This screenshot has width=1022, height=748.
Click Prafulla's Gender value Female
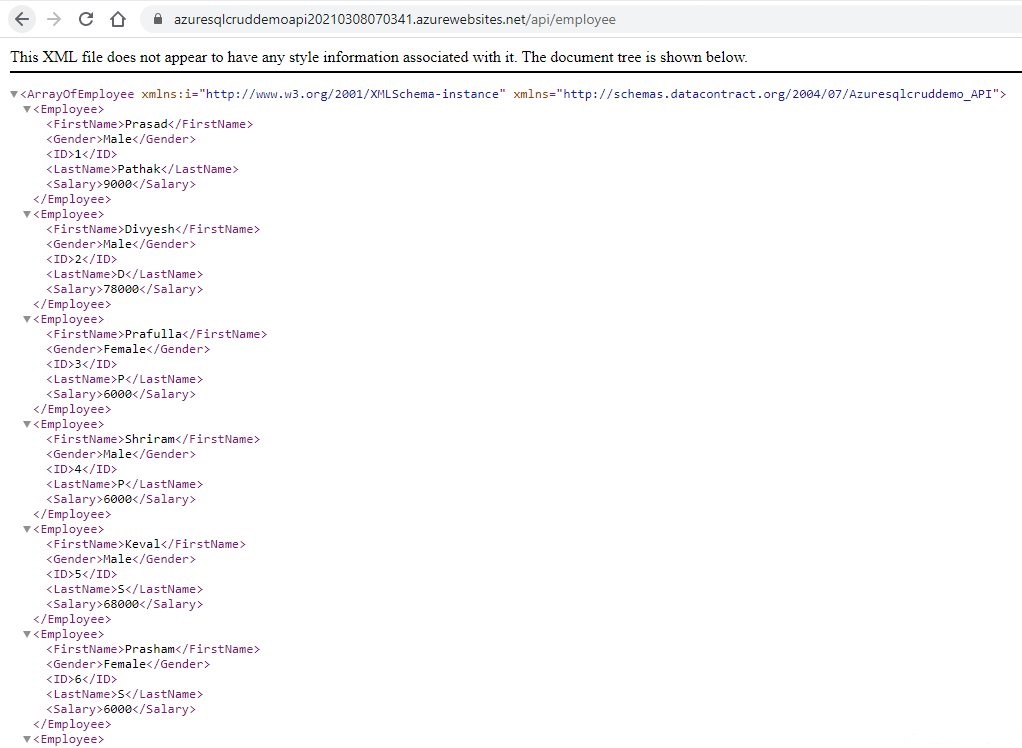126,348
